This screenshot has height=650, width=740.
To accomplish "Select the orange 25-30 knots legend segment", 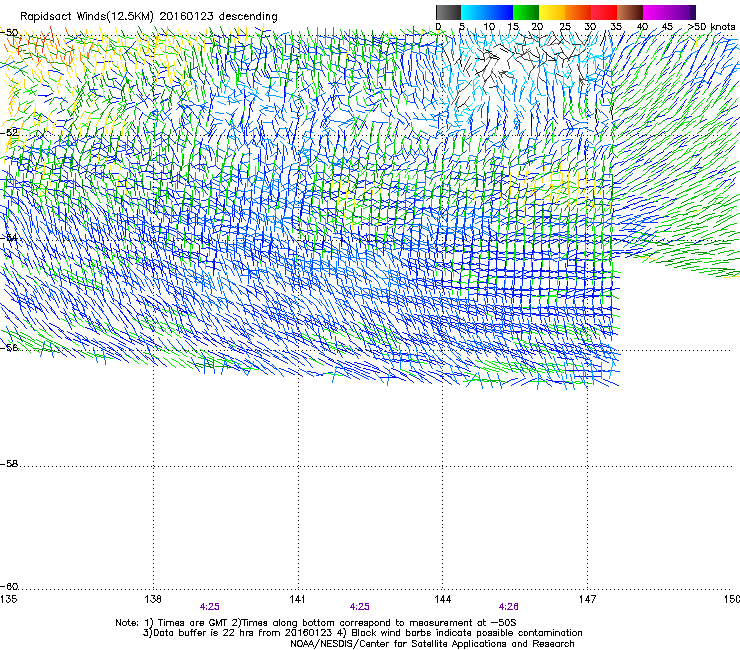I will pos(578,12).
